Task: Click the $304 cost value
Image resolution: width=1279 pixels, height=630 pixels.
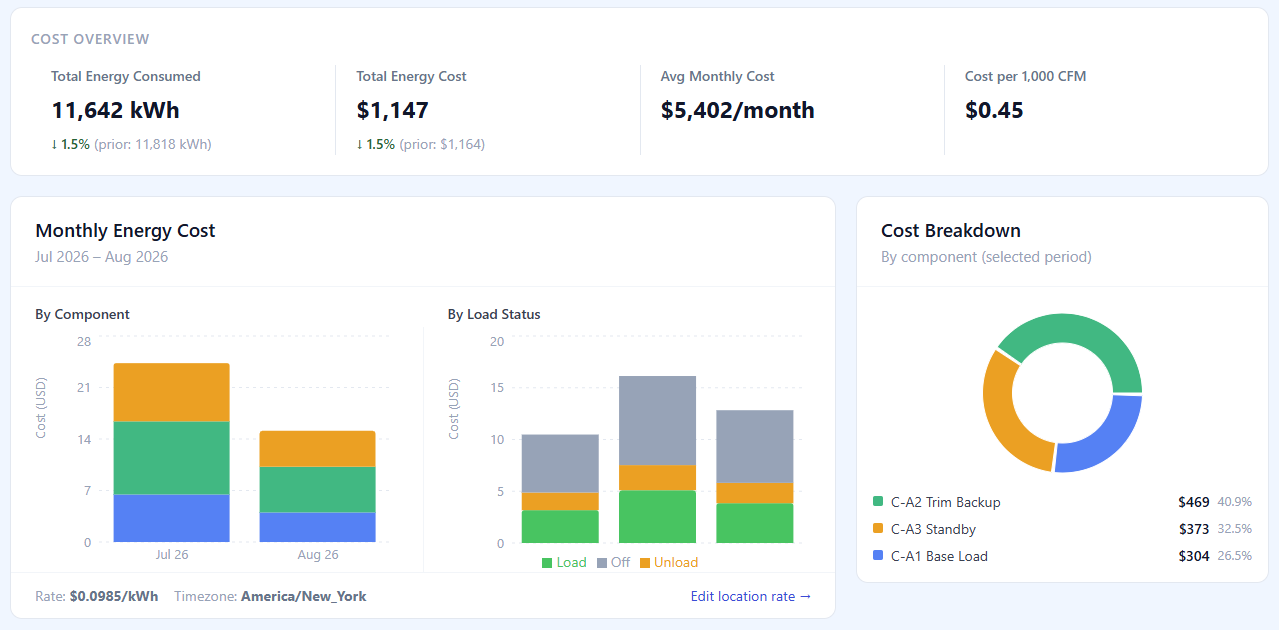Action: [1194, 556]
